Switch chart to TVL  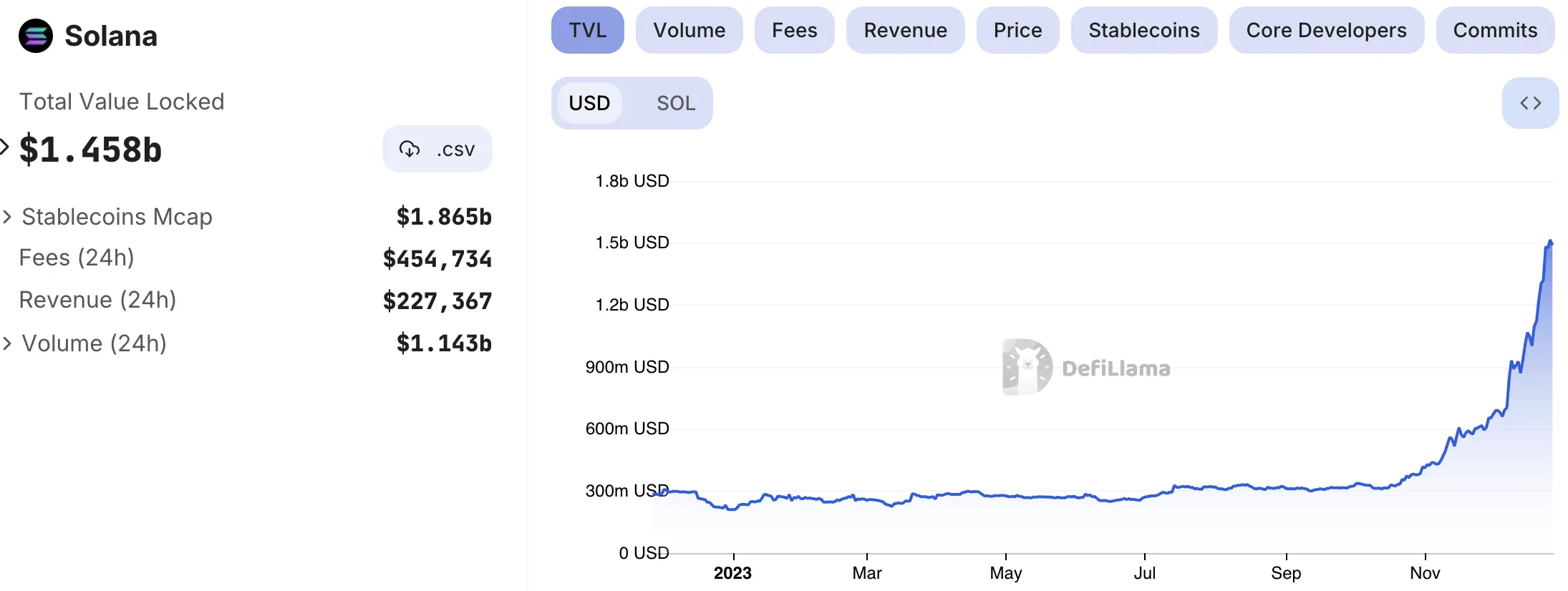point(588,30)
